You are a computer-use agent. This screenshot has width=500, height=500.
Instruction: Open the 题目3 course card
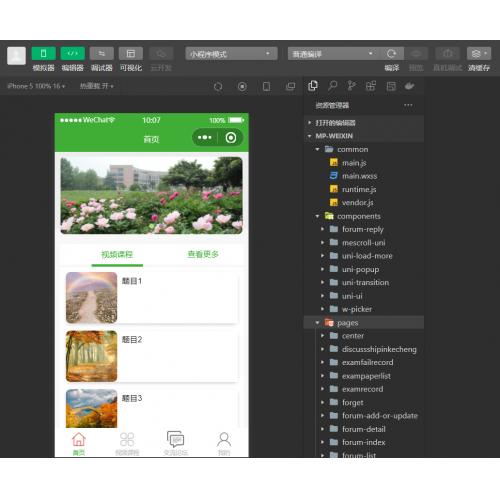[x=152, y=409]
